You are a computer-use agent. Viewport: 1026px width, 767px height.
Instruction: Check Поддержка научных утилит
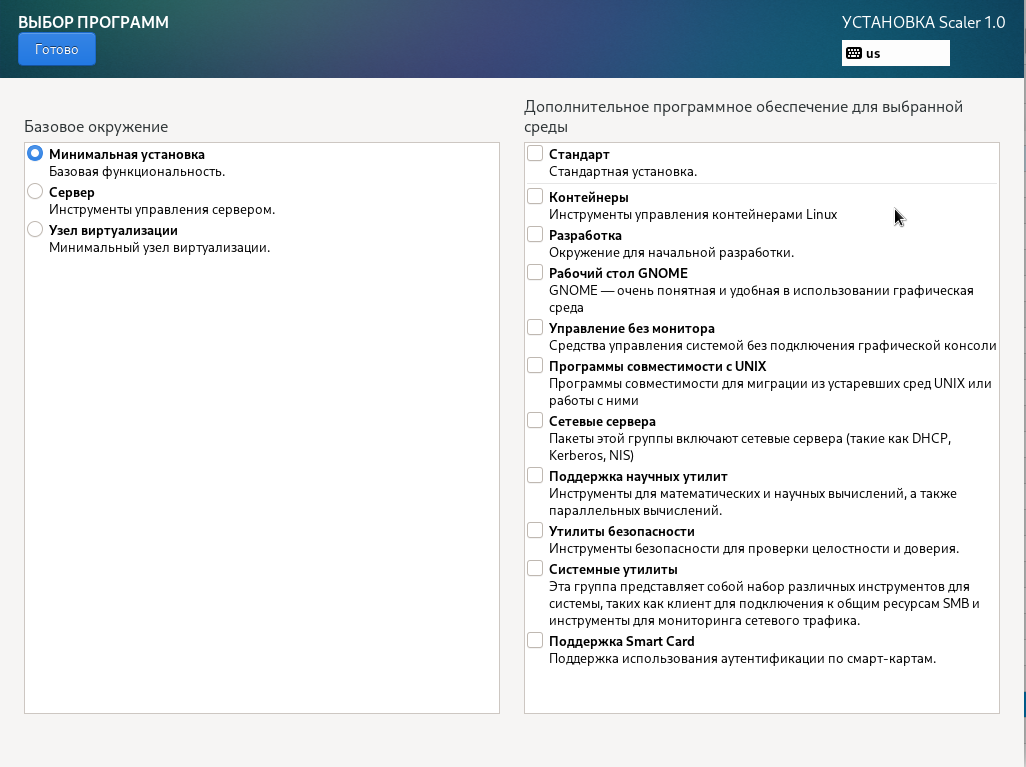(x=535, y=474)
